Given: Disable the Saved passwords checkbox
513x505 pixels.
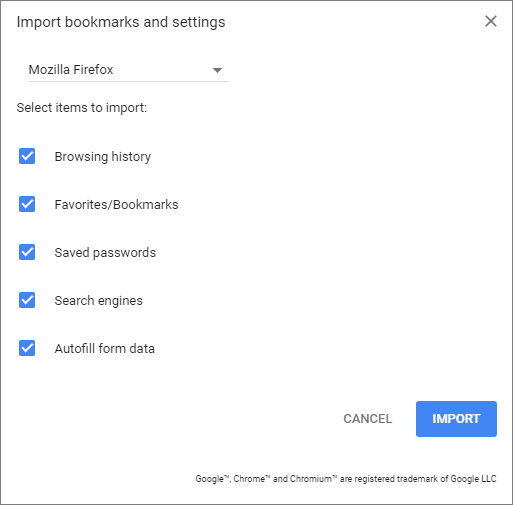Looking at the screenshot, I should (x=27, y=252).
